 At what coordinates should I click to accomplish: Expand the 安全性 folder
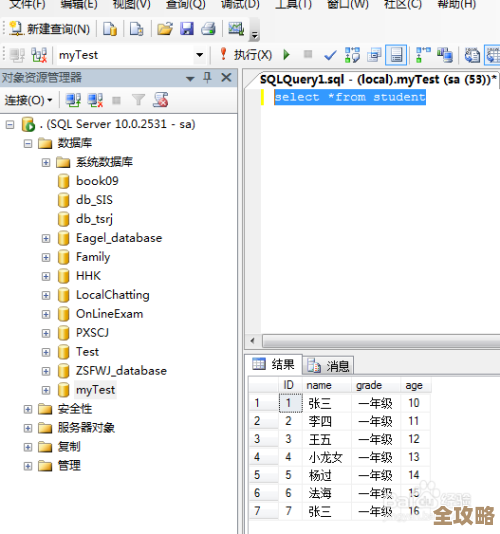click(28, 409)
